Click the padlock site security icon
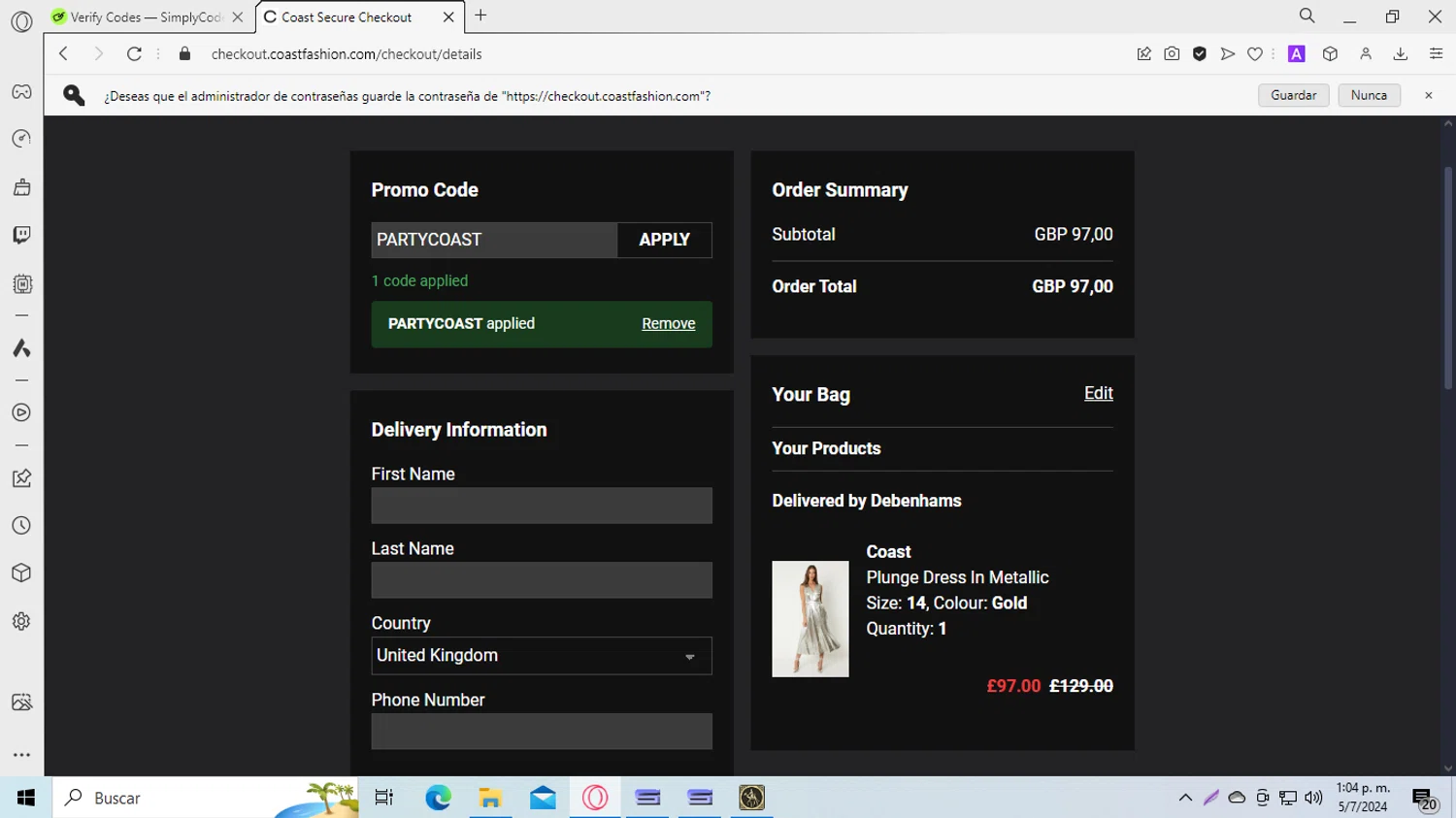Screen dimensions: 1456x818 [184, 54]
